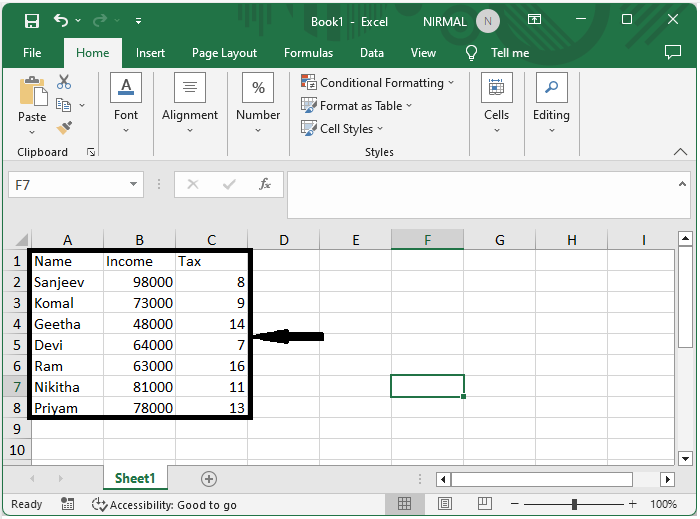Screen dimensions: 700x519
Task: Click the Format Painter brush icon
Action: tap(64, 128)
